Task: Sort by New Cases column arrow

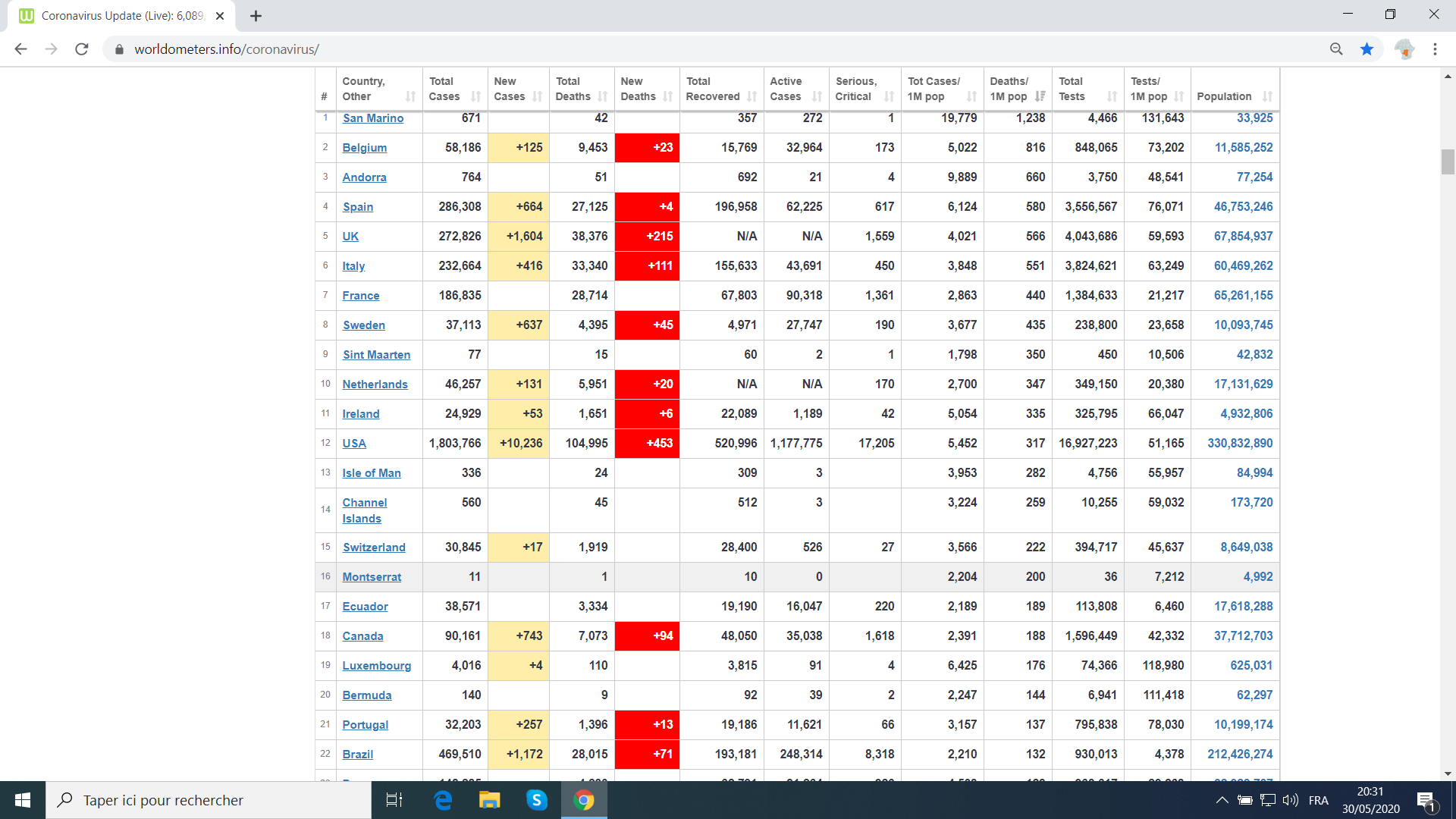Action: tap(537, 96)
